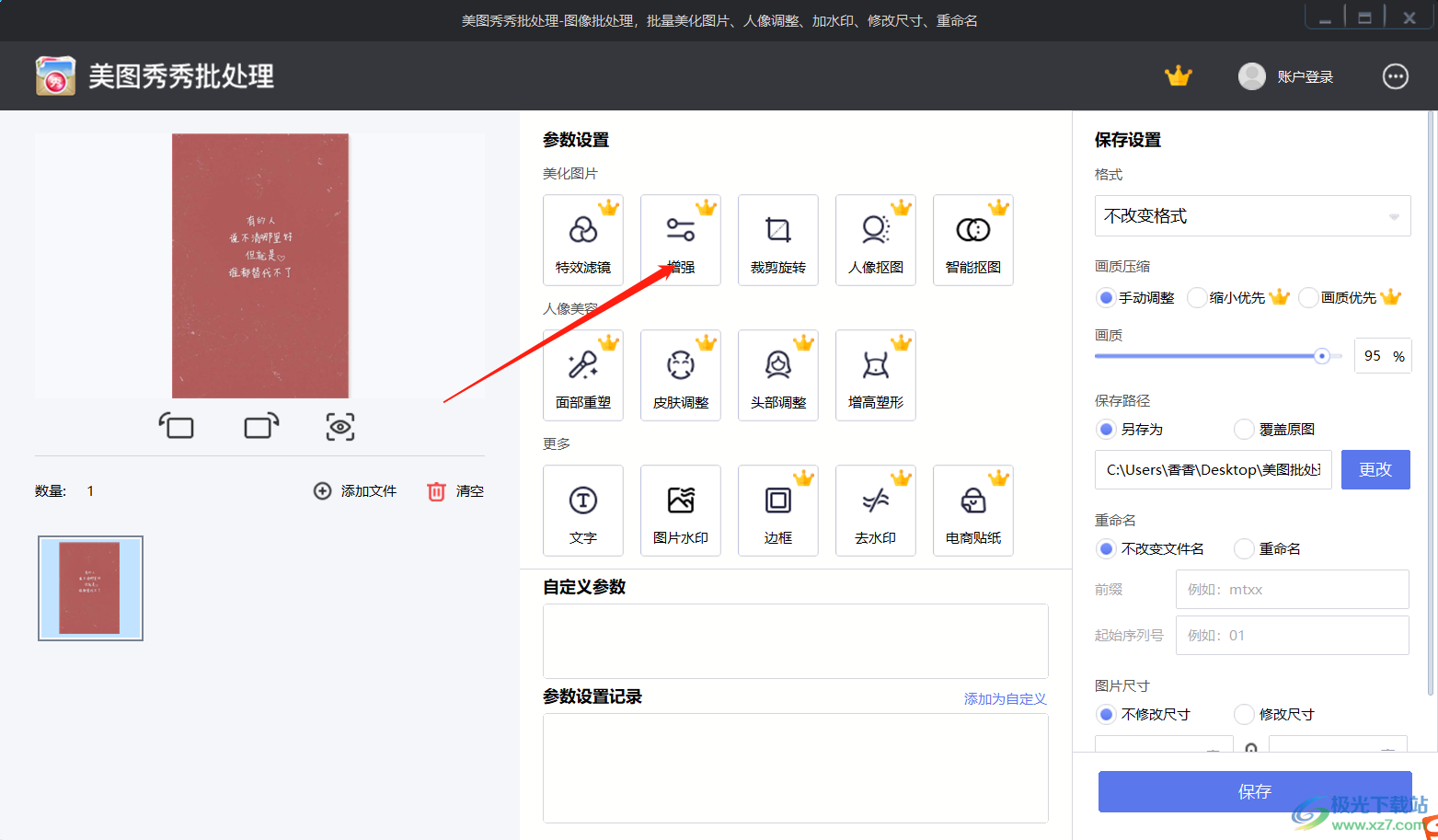Open the 增强 enhancement tool
This screenshot has width=1438, height=840.
tap(681, 240)
